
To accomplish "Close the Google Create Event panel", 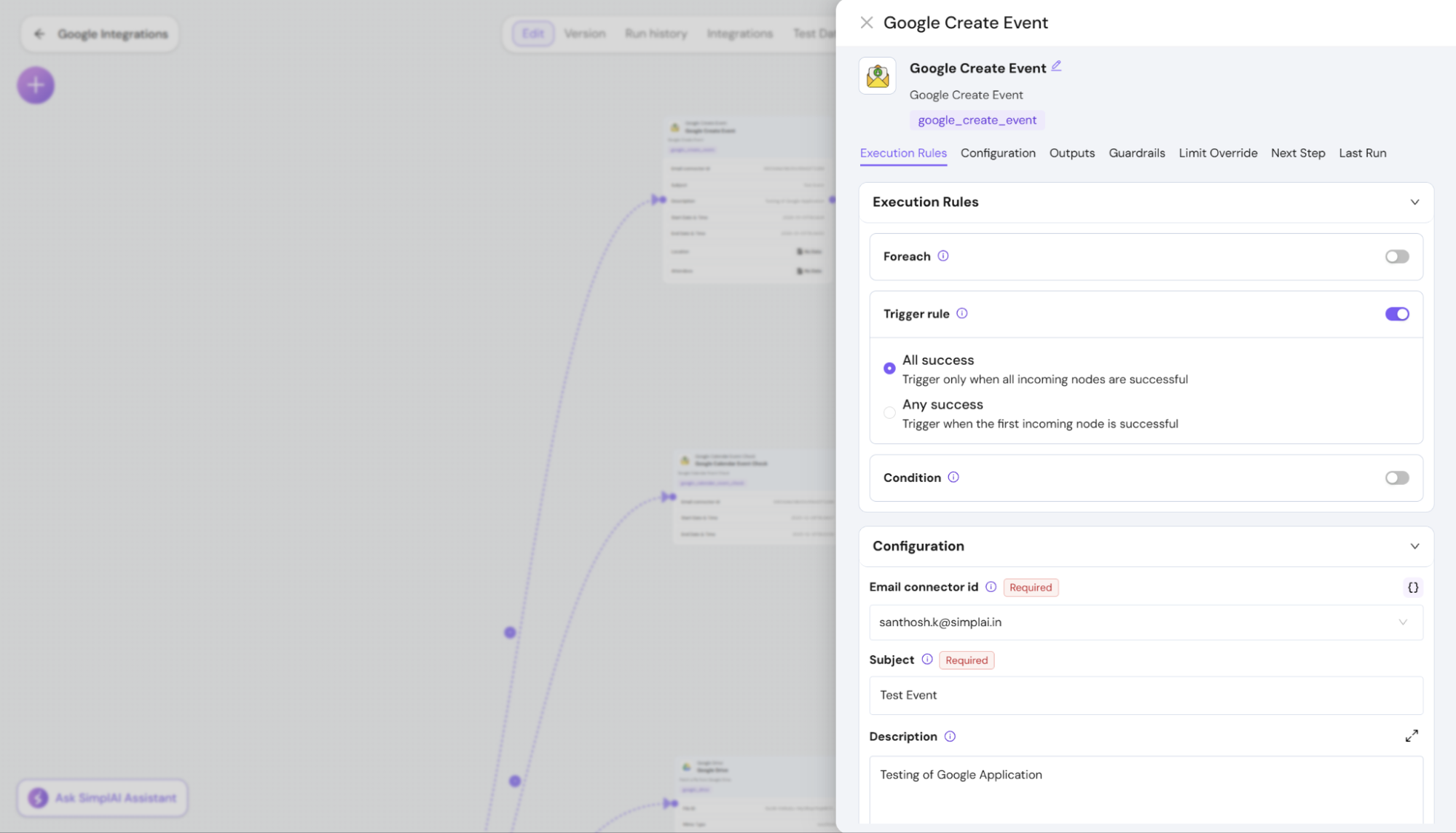I will tap(866, 23).
